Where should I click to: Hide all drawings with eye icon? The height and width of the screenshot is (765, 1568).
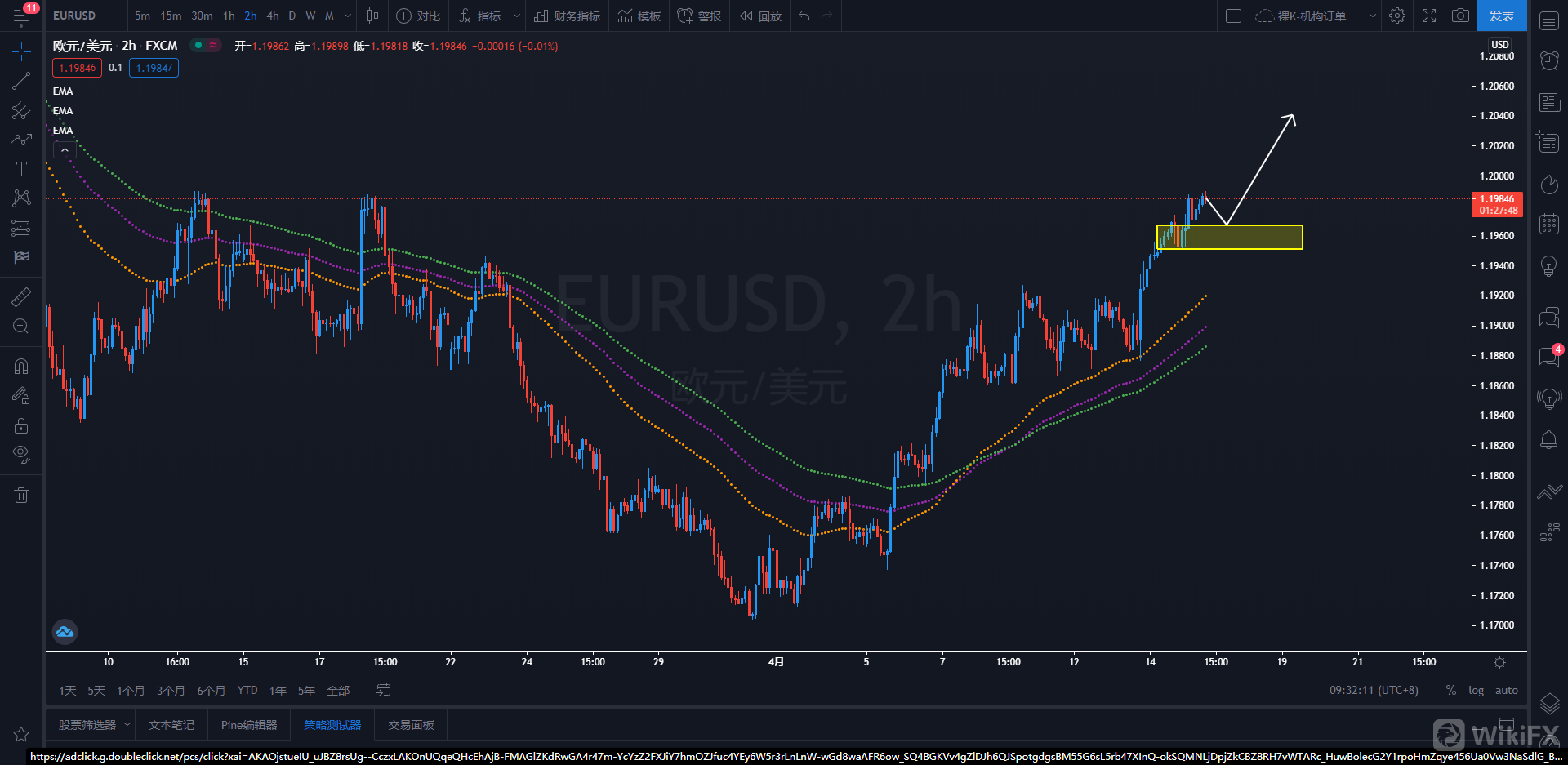(x=21, y=454)
